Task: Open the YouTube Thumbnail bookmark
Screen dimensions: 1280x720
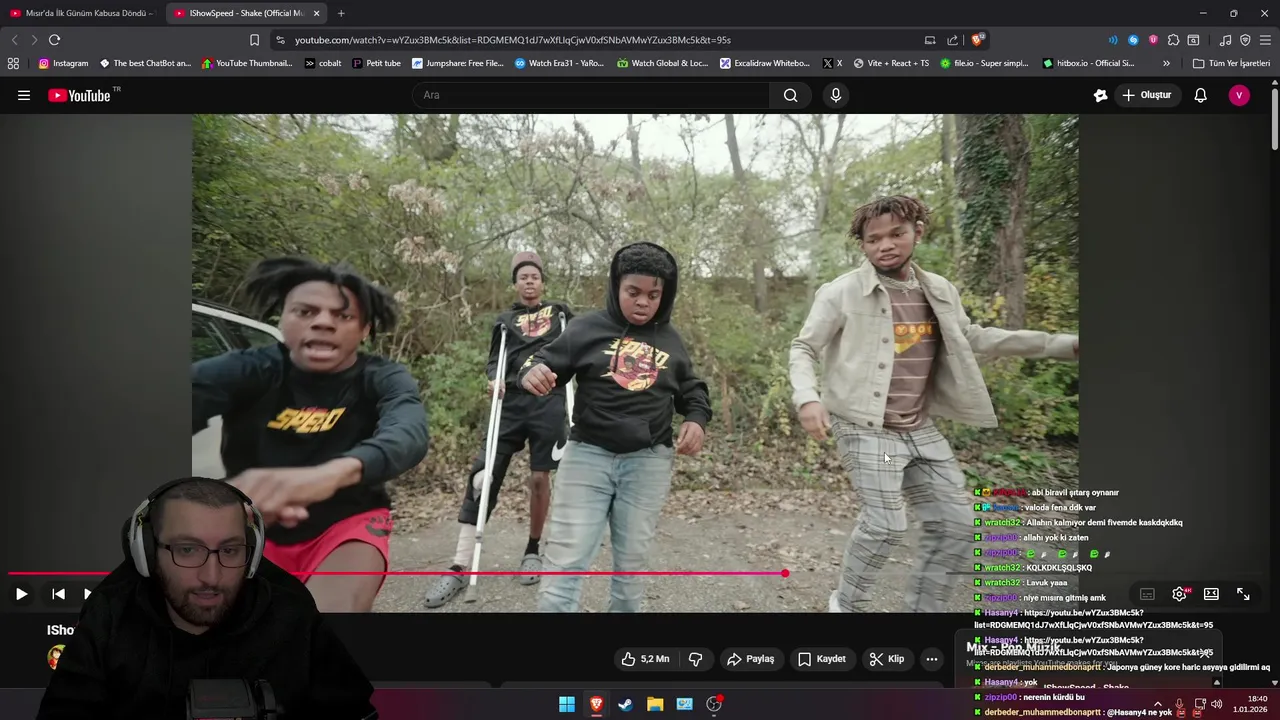Action: (247, 63)
